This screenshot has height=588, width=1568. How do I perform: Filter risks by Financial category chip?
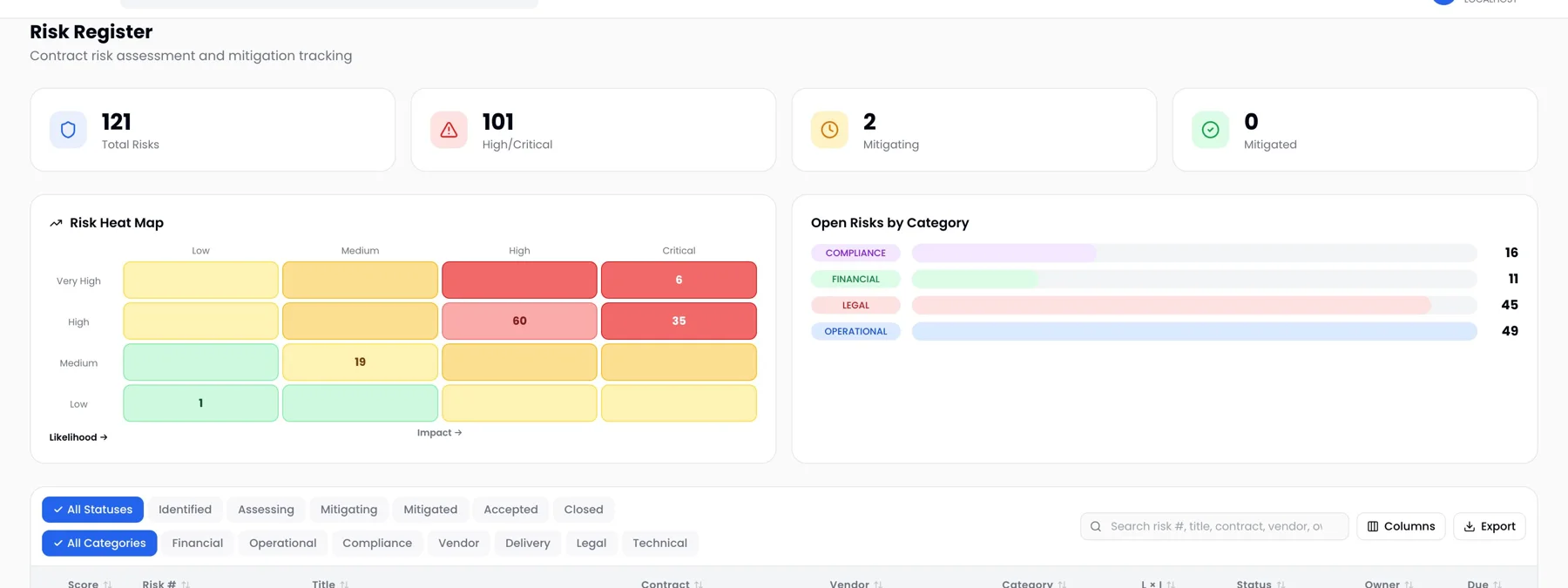pyautogui.click(x=198, y=543)
